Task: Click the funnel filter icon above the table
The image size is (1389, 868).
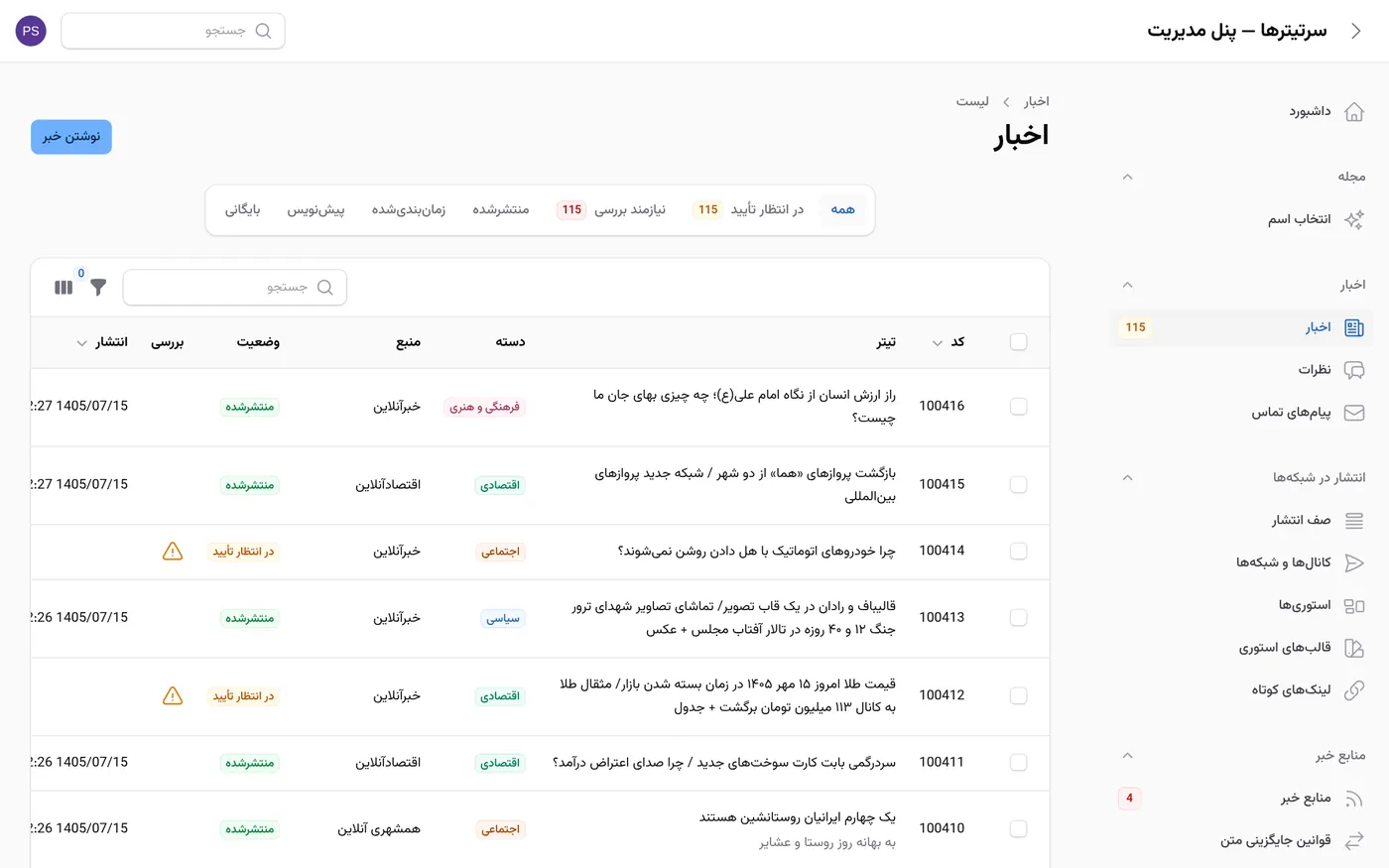Action: point(98,288)
